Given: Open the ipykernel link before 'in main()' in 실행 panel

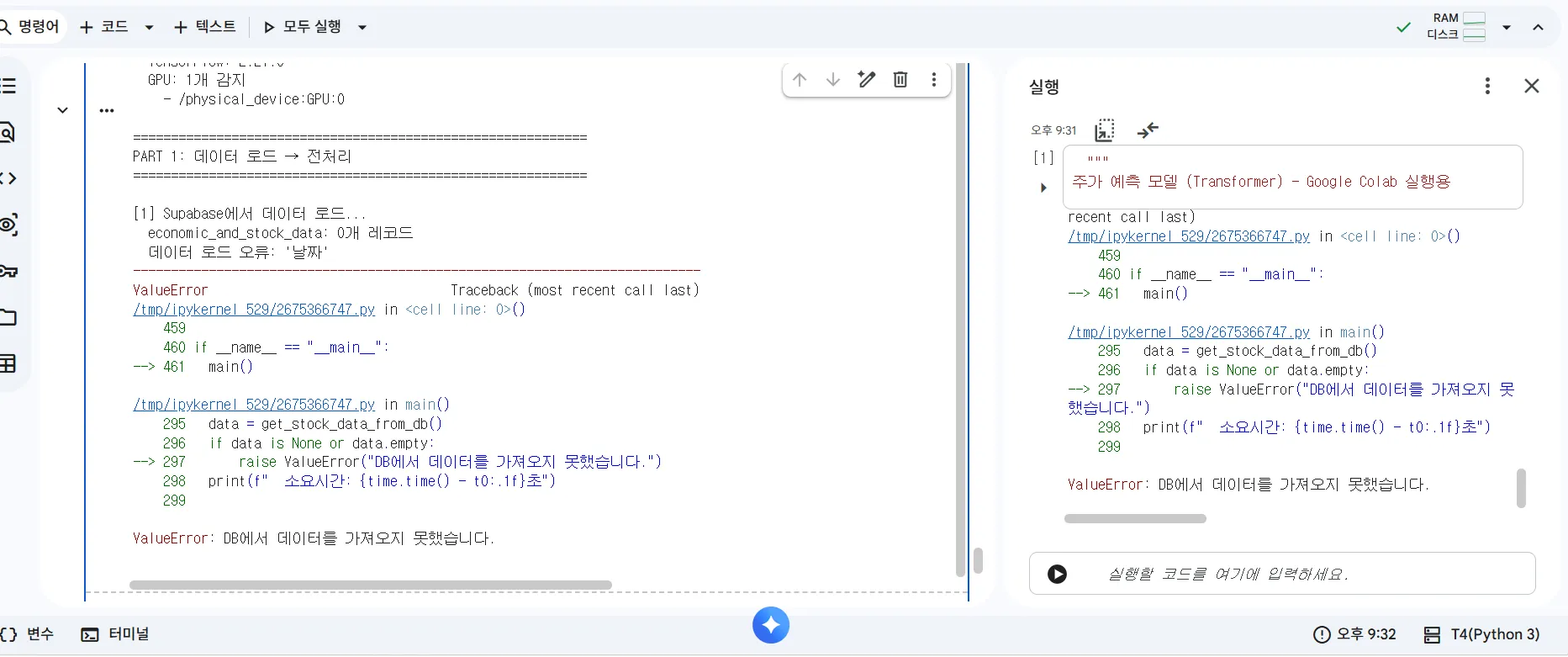Looking at the screenshot, I should [x=1189, y=332].
